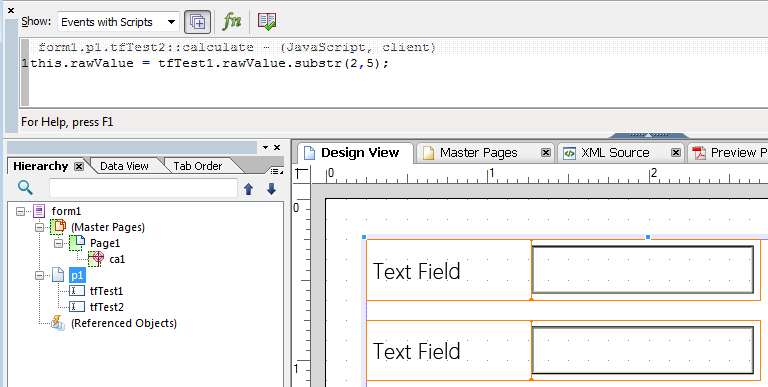Open the Hierarchy palette options menu
This screenshot has width=768, height=387.
click(276, 171)
